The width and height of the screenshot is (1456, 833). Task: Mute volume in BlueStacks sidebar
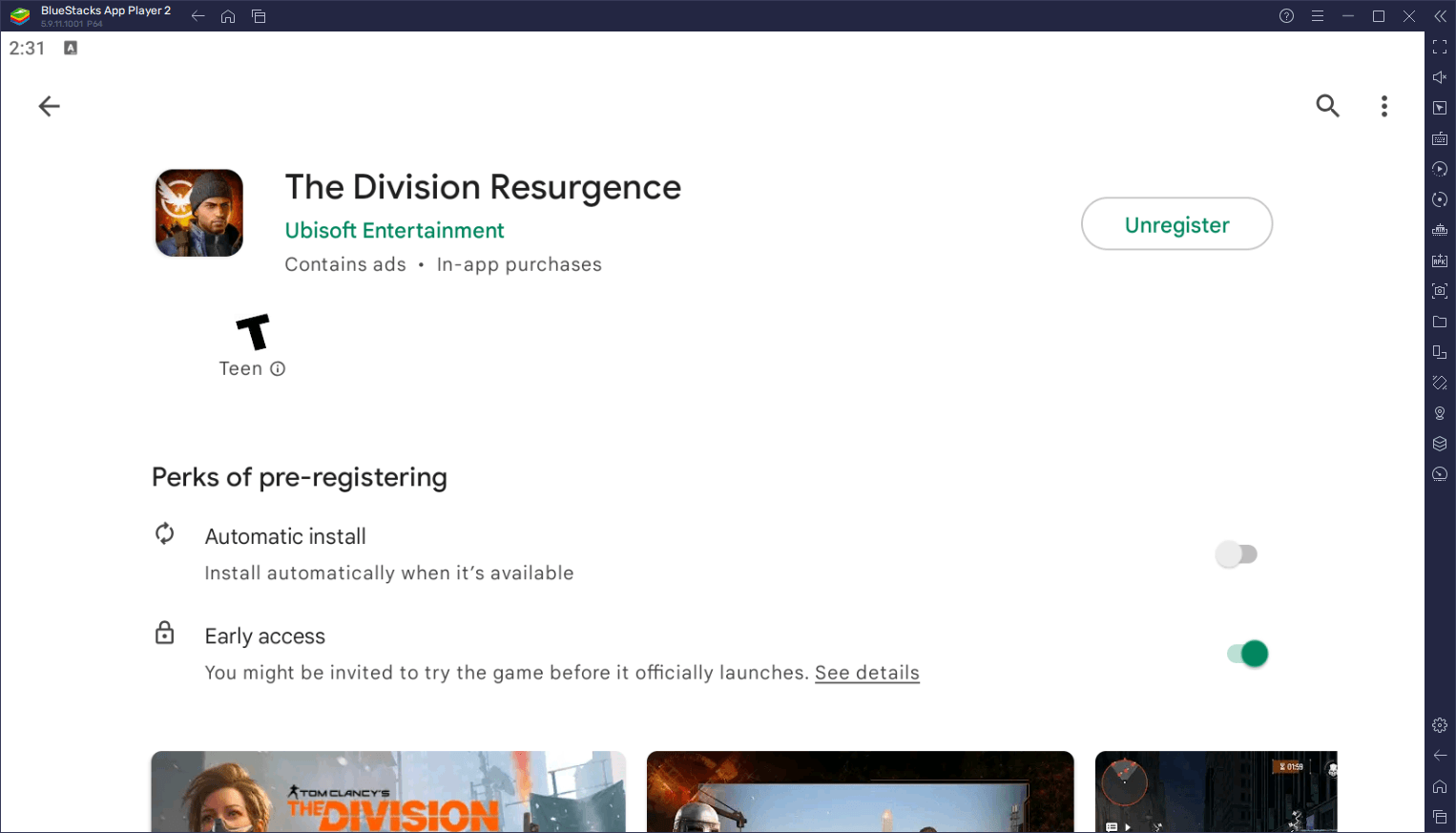[1440, 77]
